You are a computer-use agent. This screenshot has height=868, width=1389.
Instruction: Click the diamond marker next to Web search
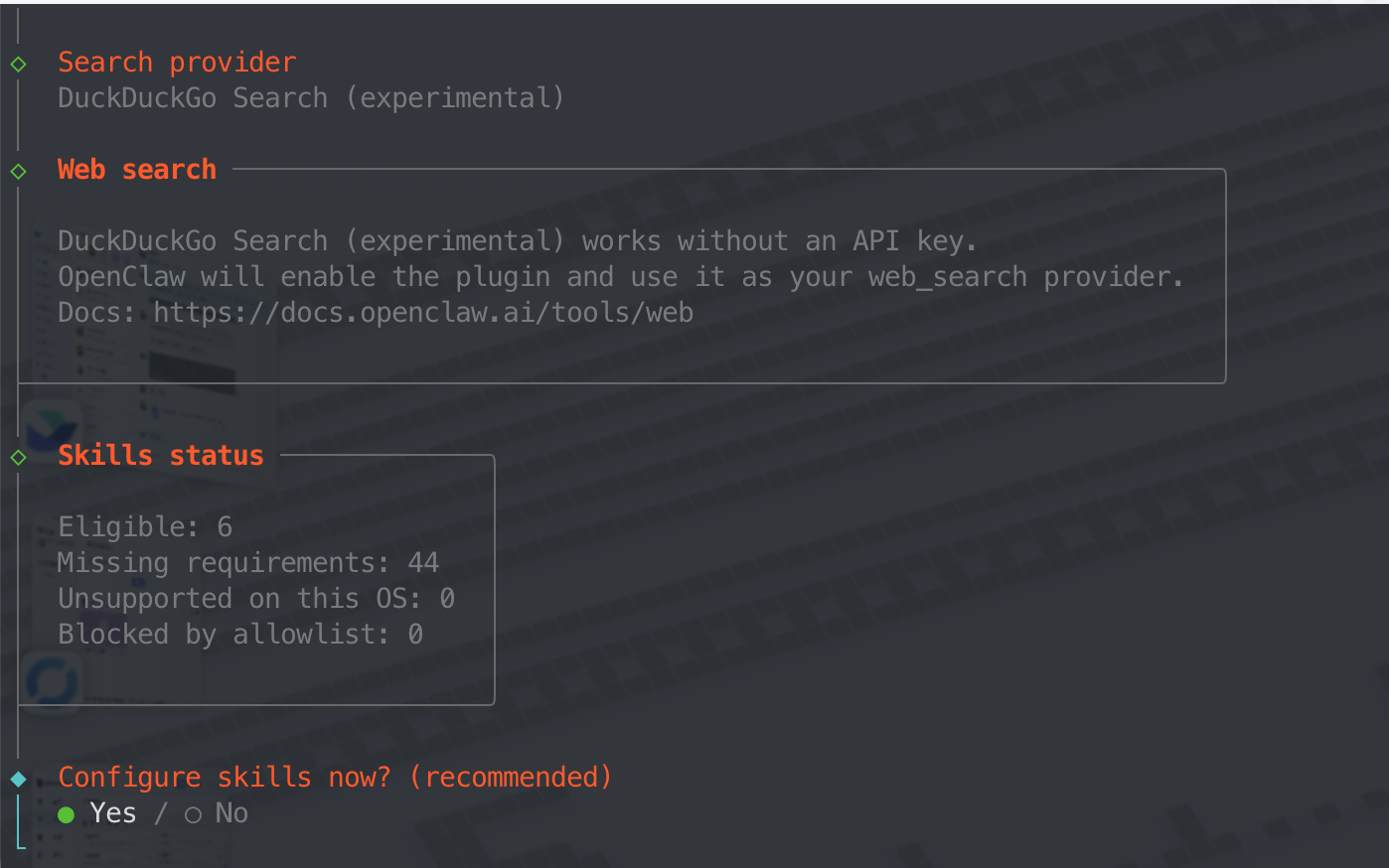[x=18, y=171]
